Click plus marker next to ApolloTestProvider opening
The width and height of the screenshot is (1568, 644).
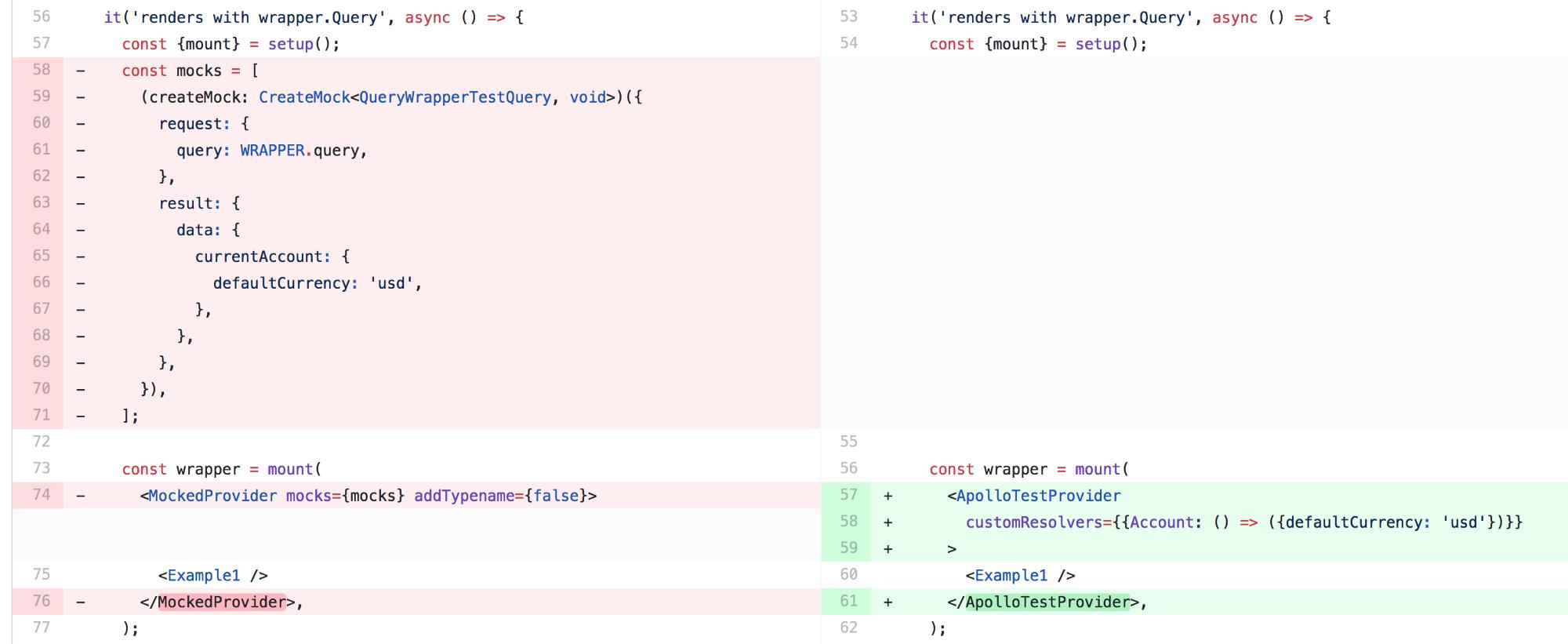click(888, 496)
